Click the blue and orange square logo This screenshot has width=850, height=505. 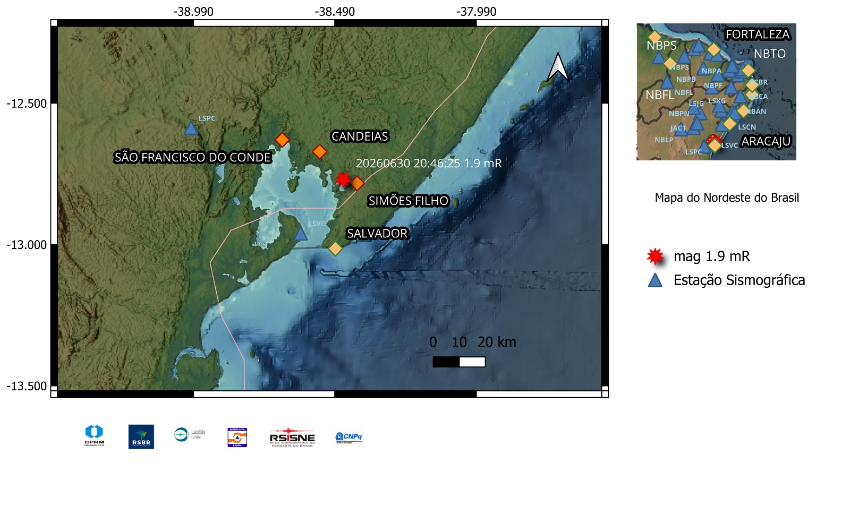(237, 437)
